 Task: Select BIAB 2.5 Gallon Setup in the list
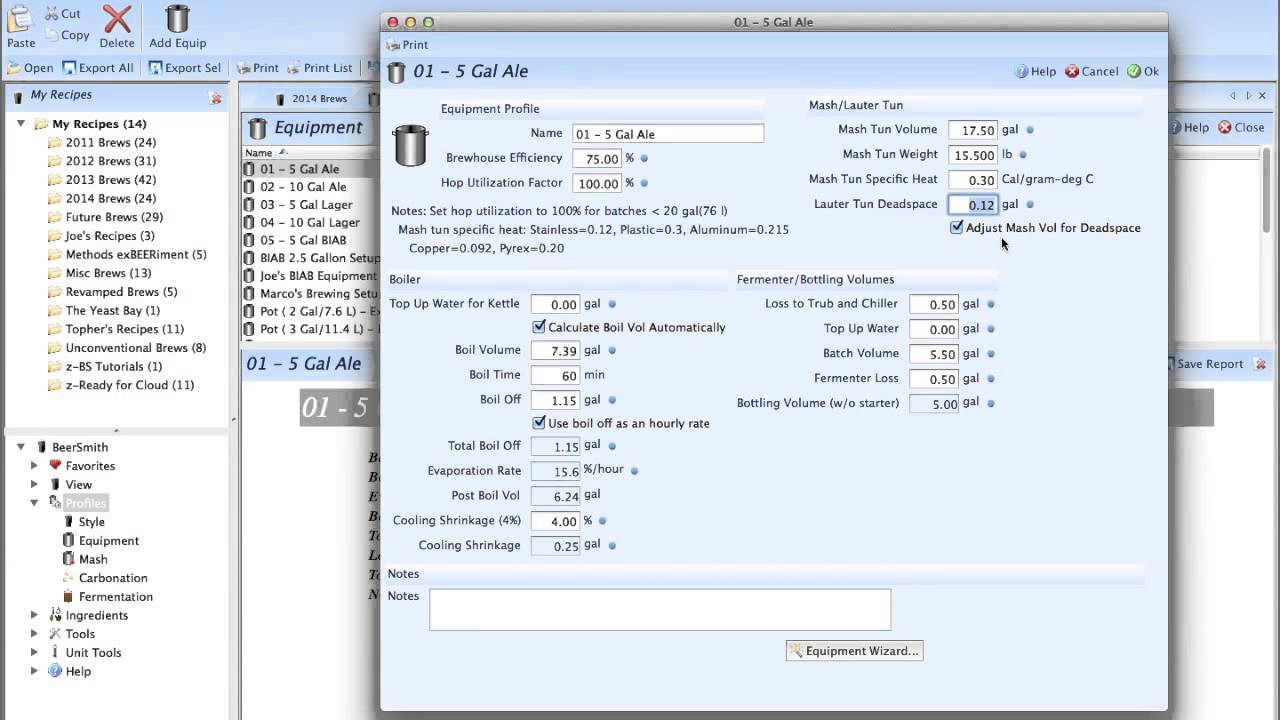click(x=310, y=258)
